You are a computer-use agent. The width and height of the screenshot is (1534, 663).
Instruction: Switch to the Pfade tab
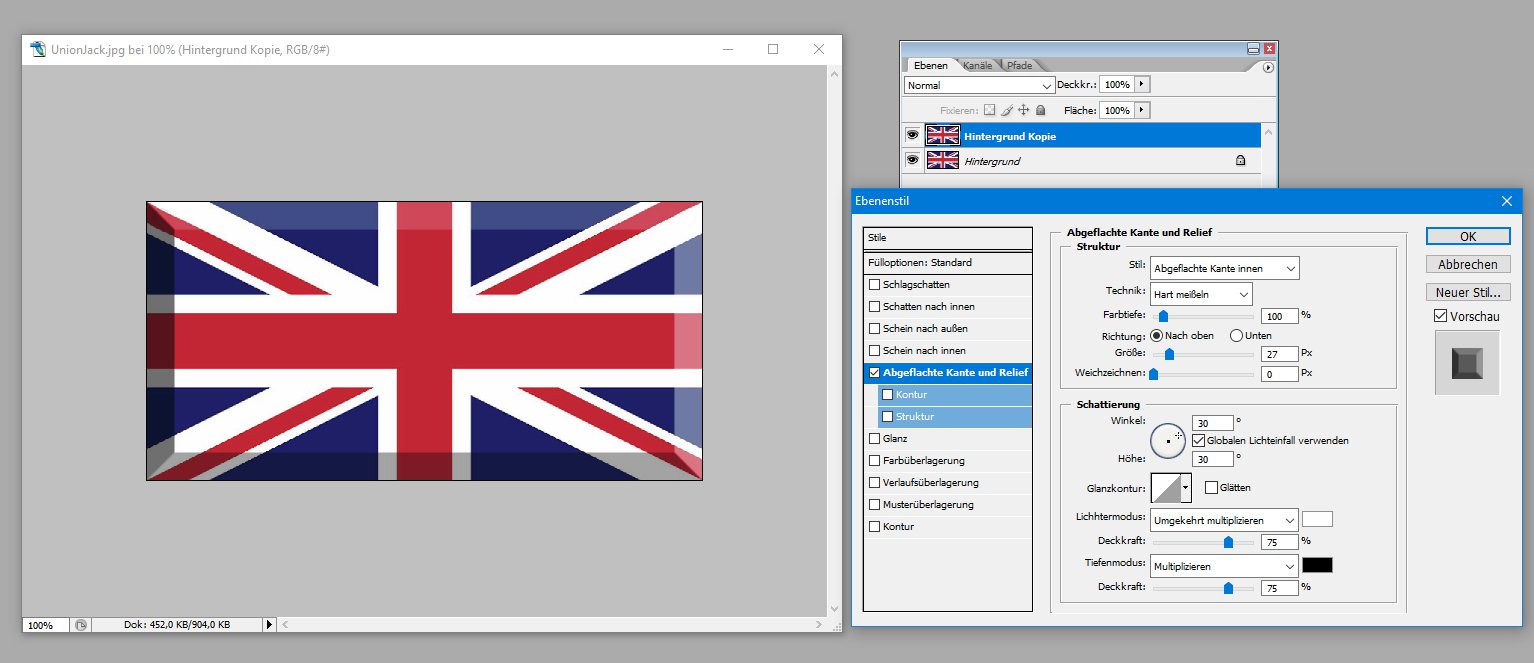[1019, 66]
